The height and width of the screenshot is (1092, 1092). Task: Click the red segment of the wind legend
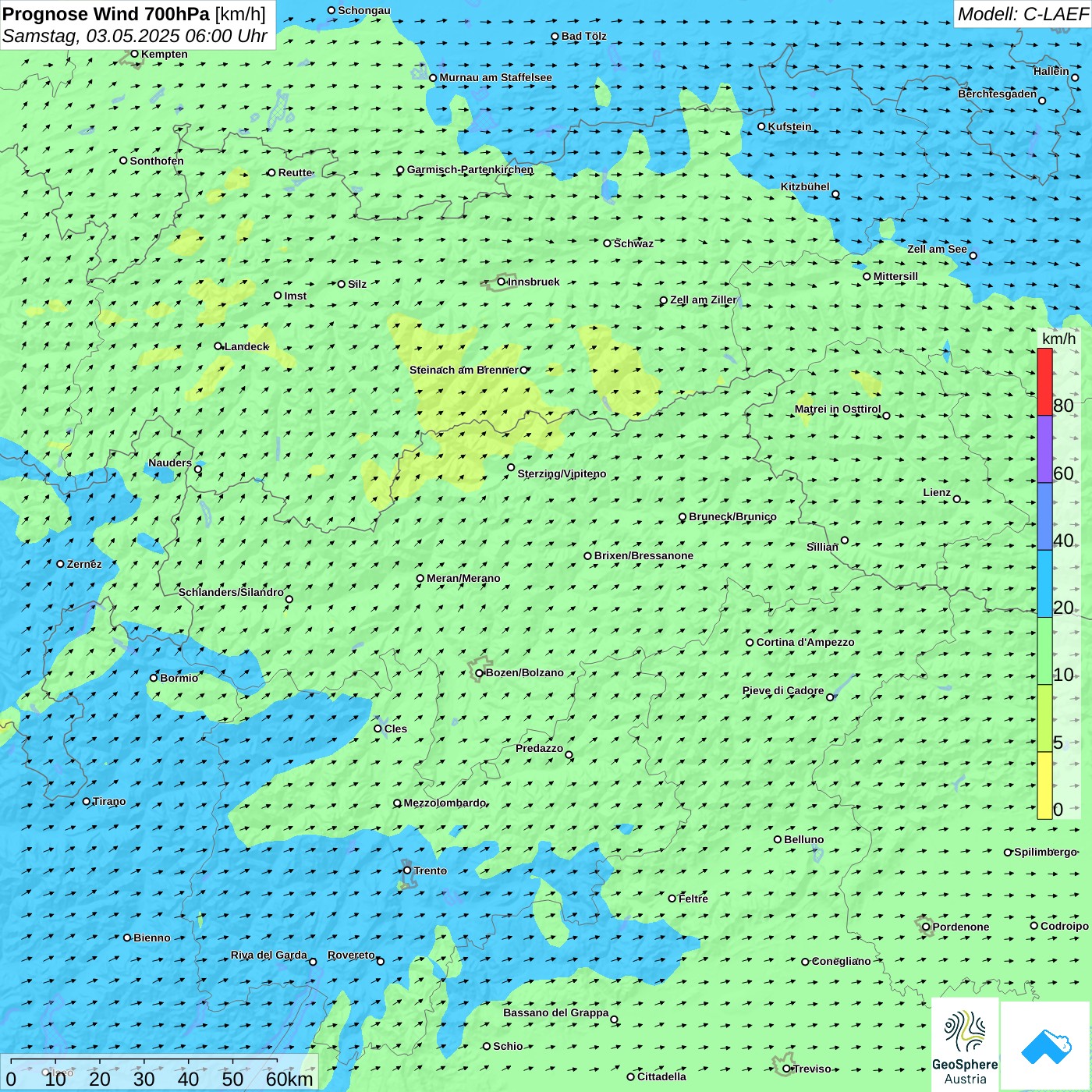[1044, 381]
